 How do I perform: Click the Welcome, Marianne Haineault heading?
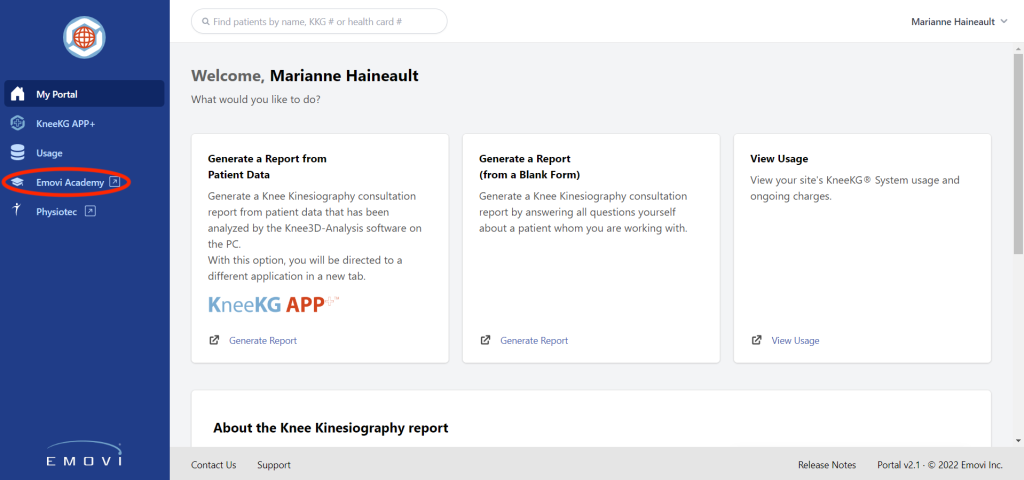[x=304, y=76]
